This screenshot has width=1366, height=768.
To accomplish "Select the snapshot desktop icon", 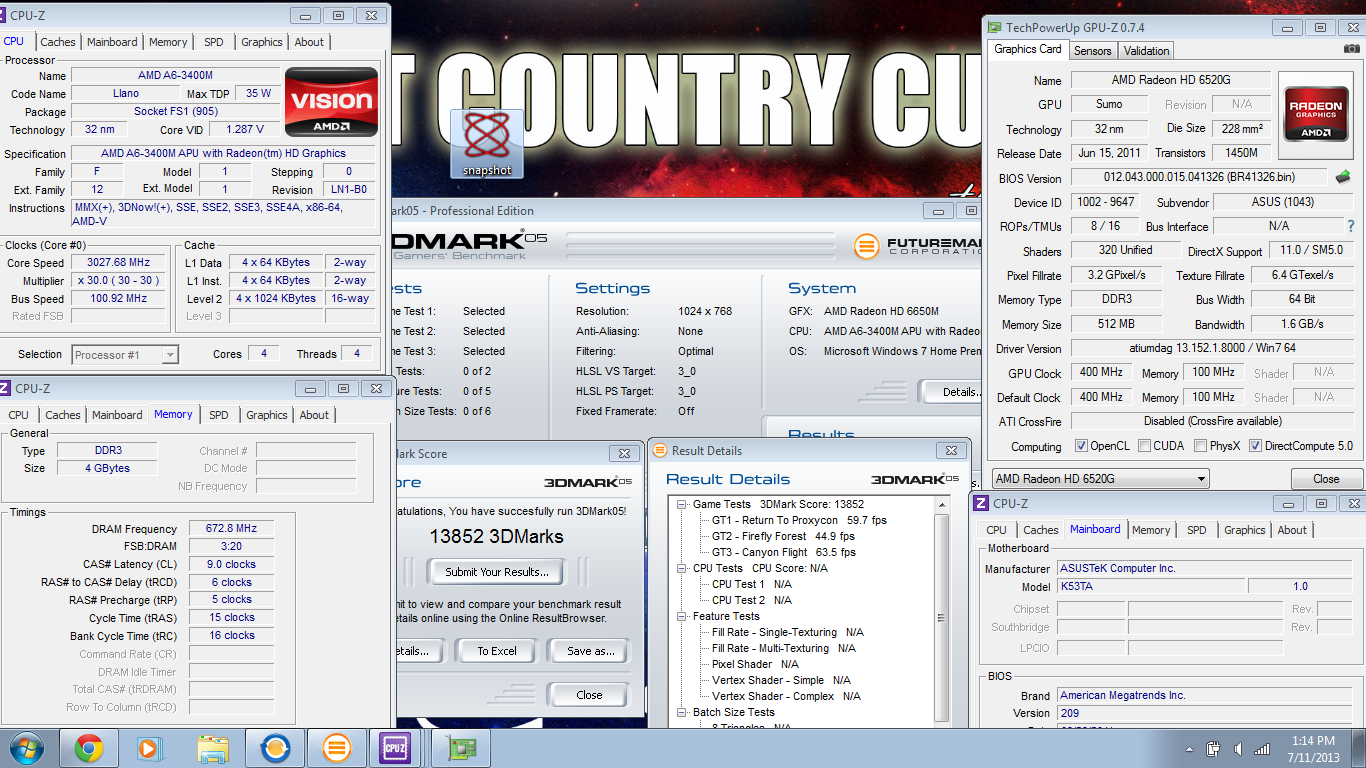I will click(x=487, y=143).
